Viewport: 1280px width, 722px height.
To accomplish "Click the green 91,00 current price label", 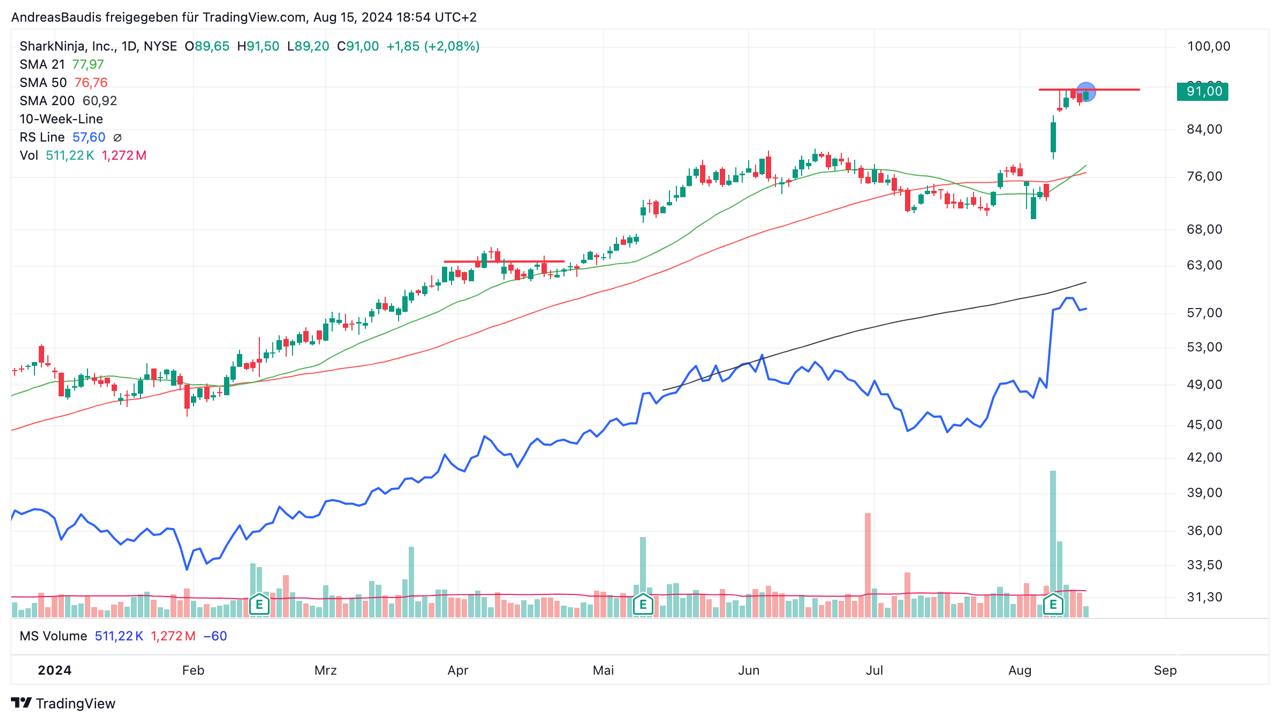I will (x=1203, y=91).
